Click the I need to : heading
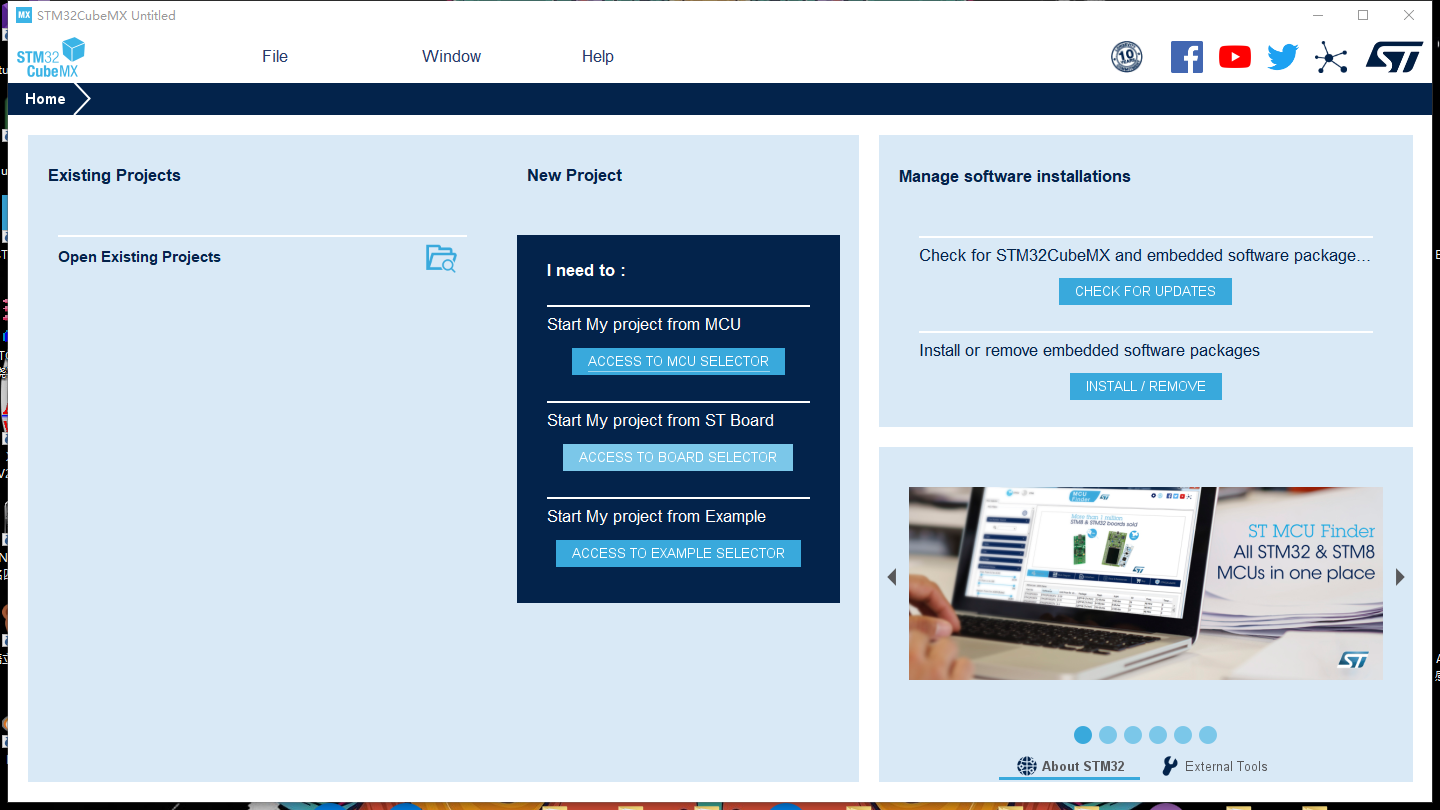 586,270
